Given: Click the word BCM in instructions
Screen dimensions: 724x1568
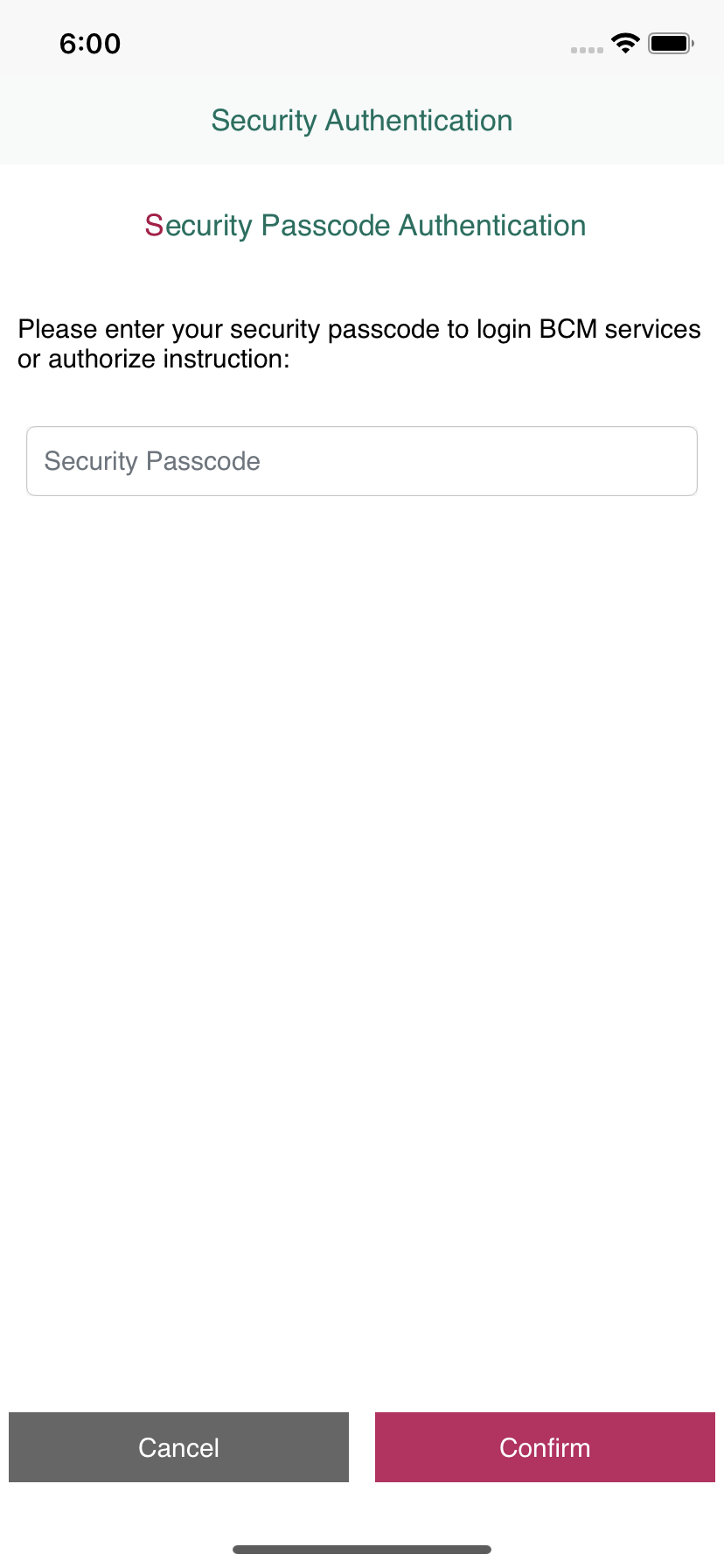Looking at the screenshot, I should point(568,329).
